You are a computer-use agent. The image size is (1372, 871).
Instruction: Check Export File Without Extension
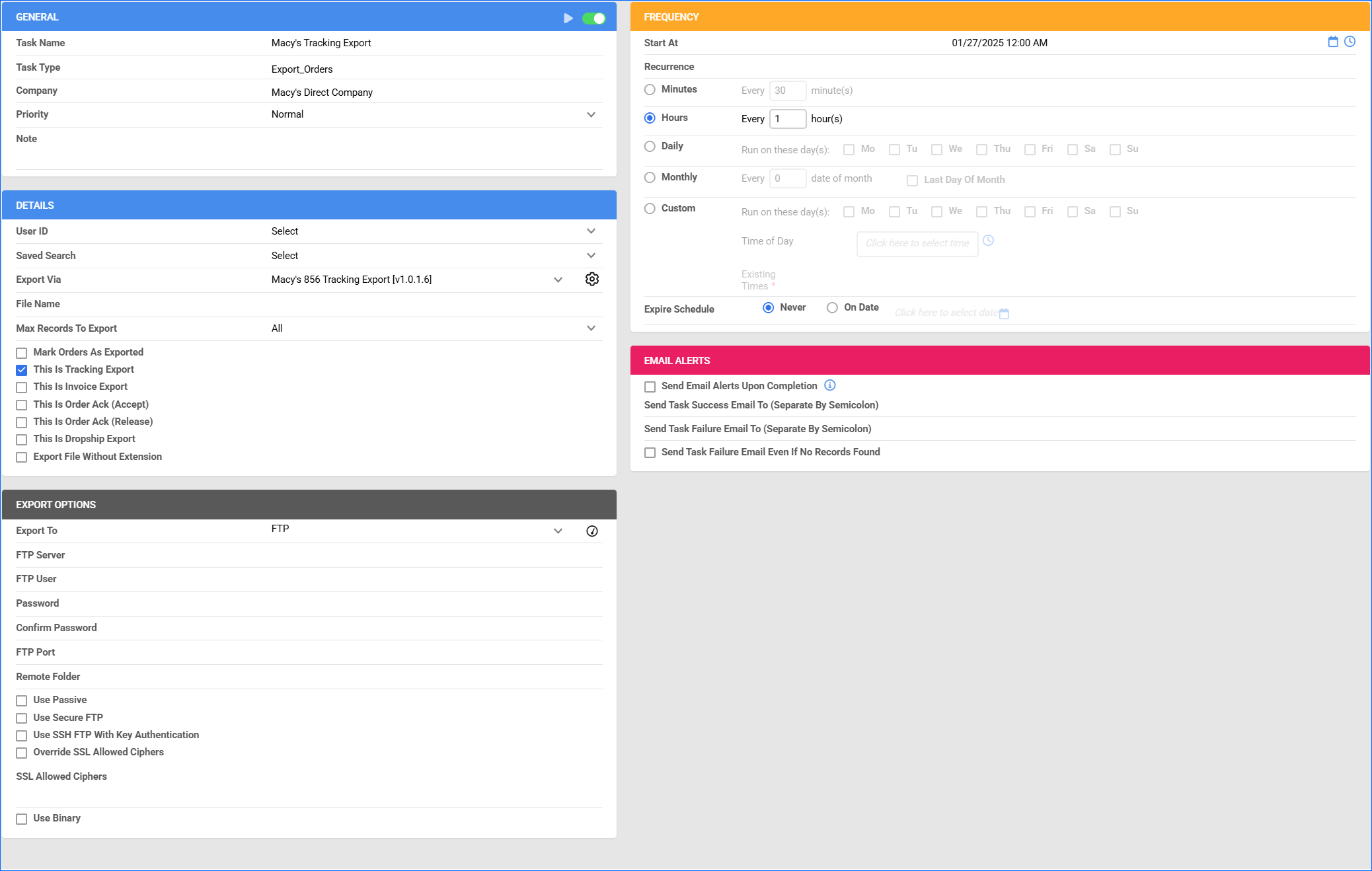coord(22,457)
